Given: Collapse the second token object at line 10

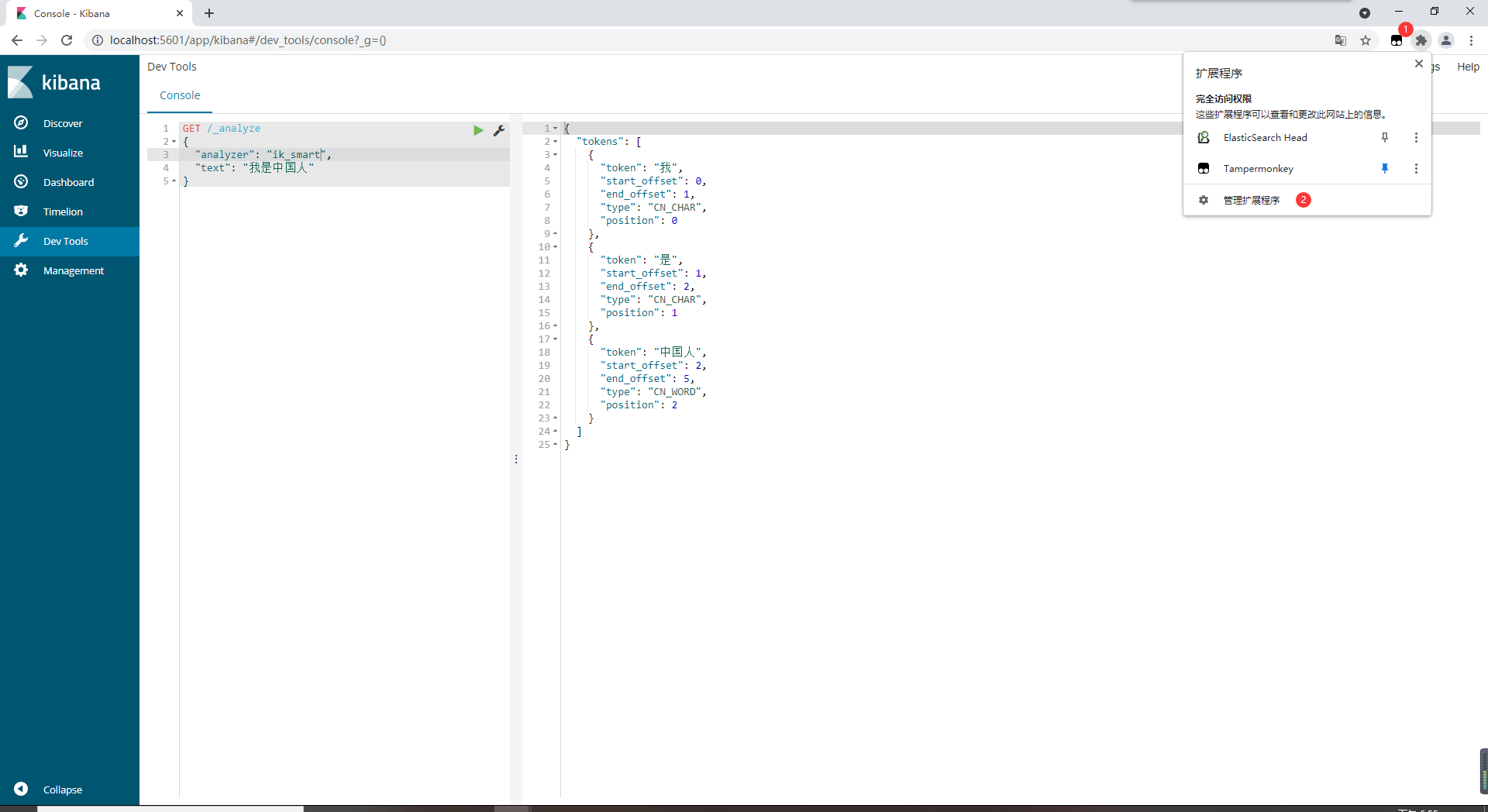Looking at the screenshot, I should click(x=556, y=247).
